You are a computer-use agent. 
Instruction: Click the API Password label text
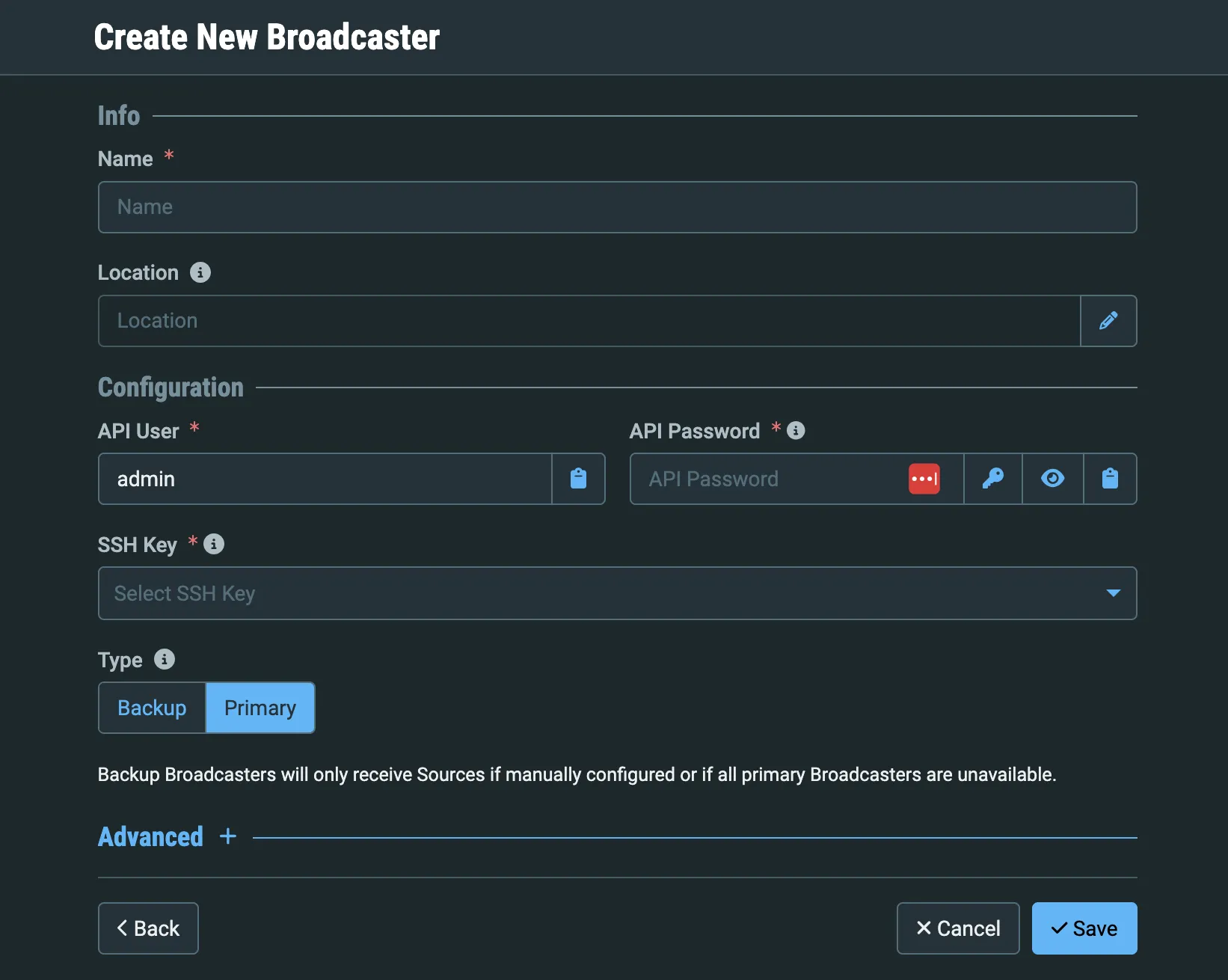(695, 431)
